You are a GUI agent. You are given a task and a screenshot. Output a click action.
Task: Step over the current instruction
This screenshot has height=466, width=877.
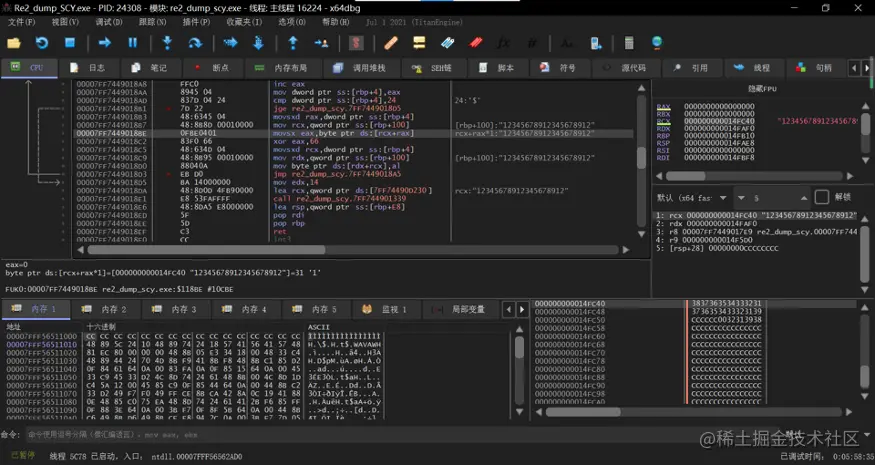point(195,43)
